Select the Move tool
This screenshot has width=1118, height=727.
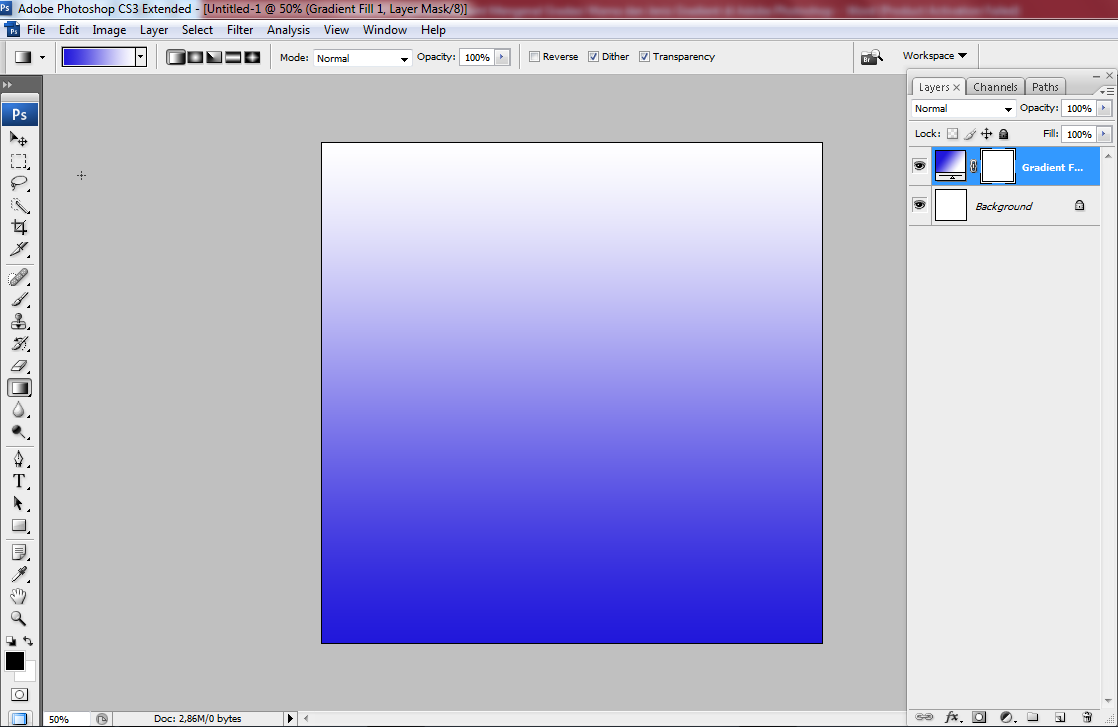pos(18,139)
